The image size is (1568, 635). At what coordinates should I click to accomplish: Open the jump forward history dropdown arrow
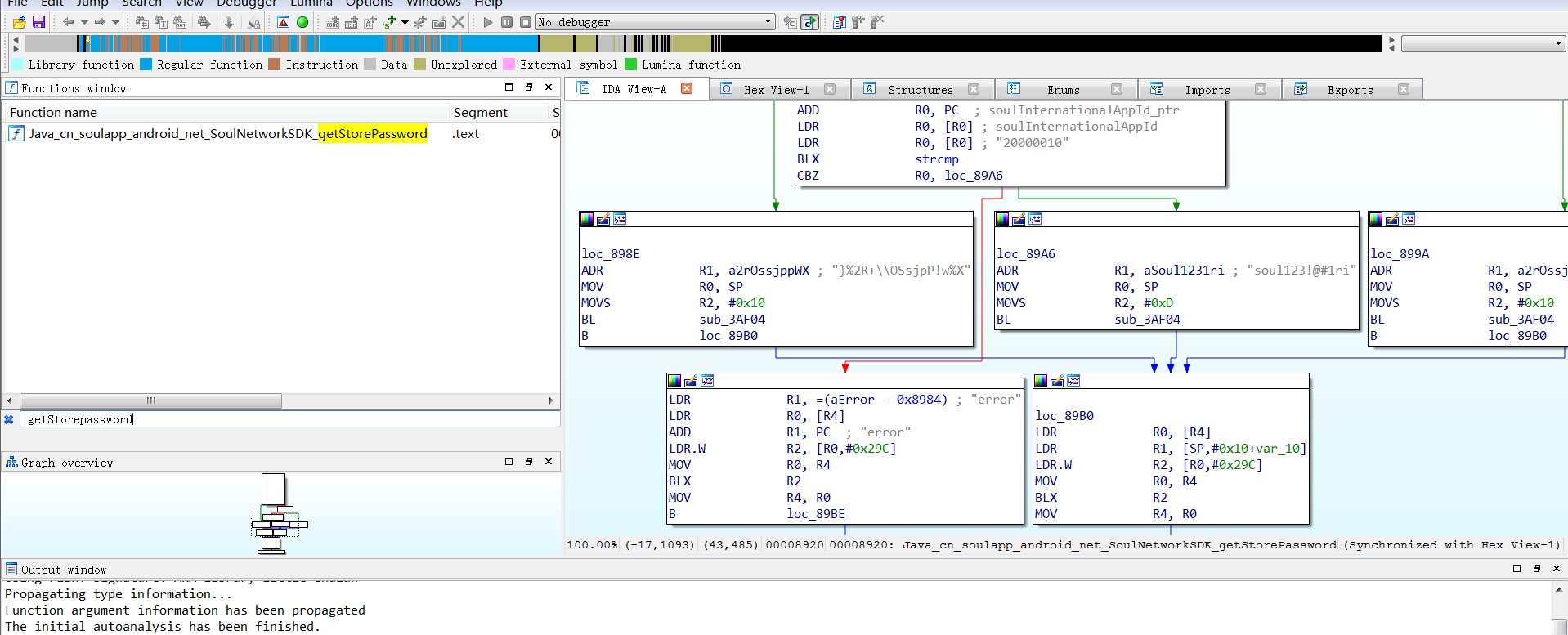[115, 22]
